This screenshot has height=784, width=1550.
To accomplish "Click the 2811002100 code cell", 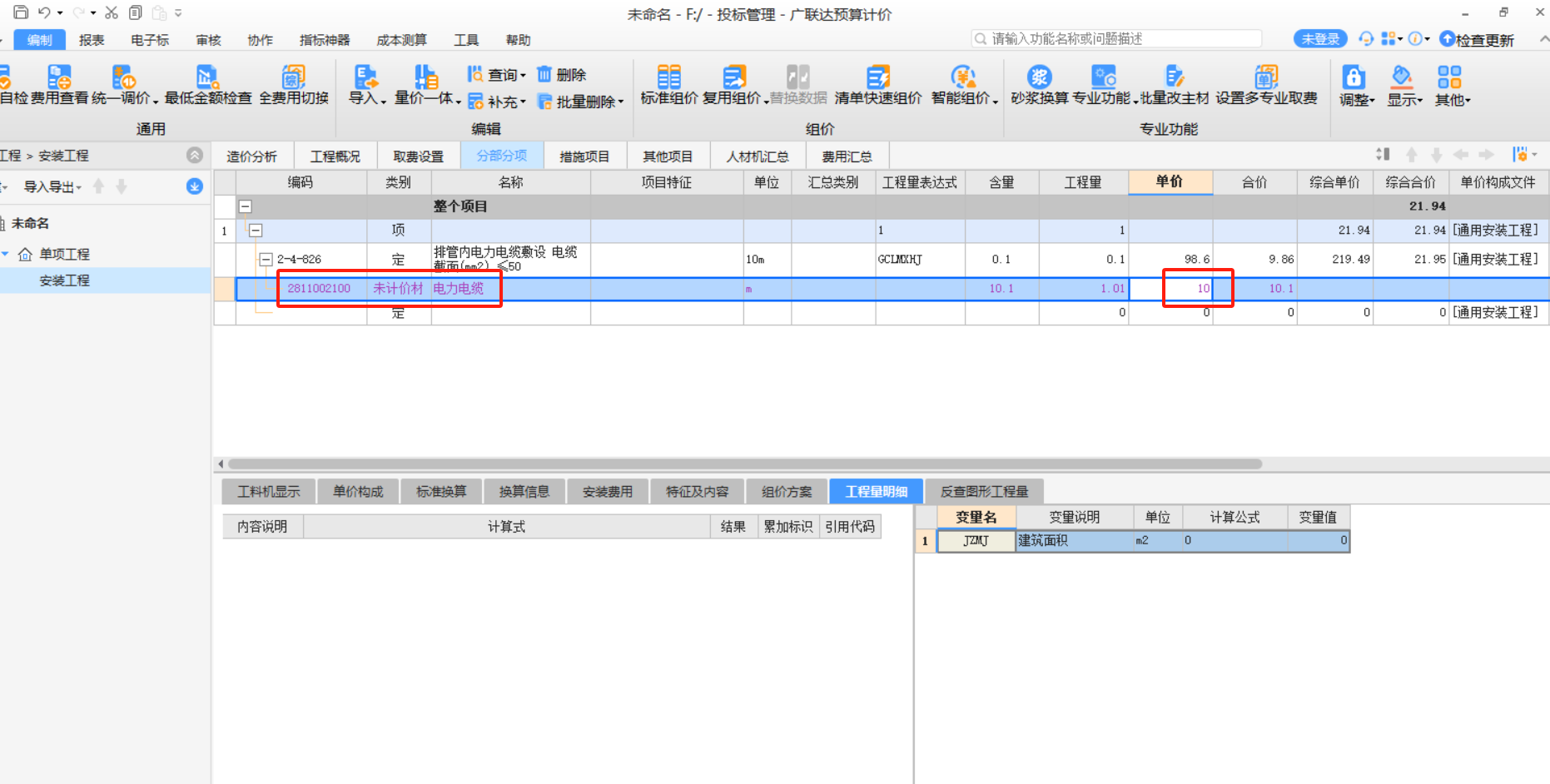I will click(319, 289).
